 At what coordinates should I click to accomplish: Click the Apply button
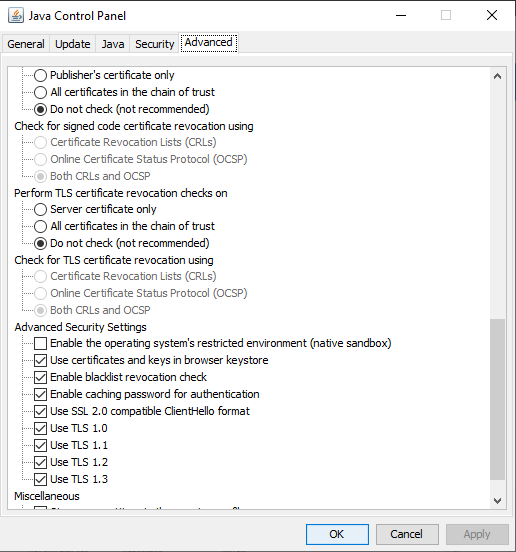(477, 534)
